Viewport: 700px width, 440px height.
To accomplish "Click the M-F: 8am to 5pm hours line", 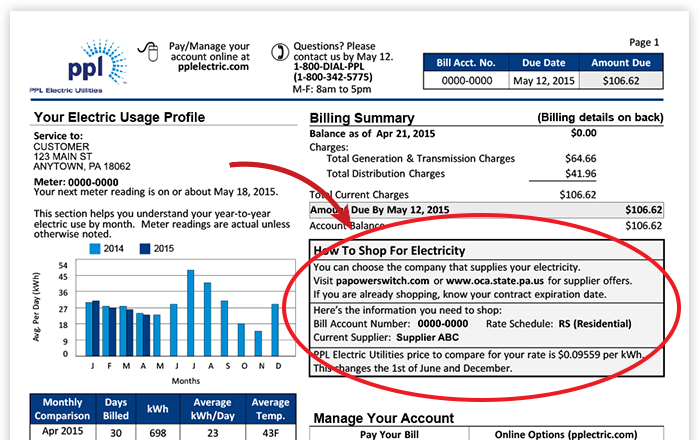I will click(332, 89).
